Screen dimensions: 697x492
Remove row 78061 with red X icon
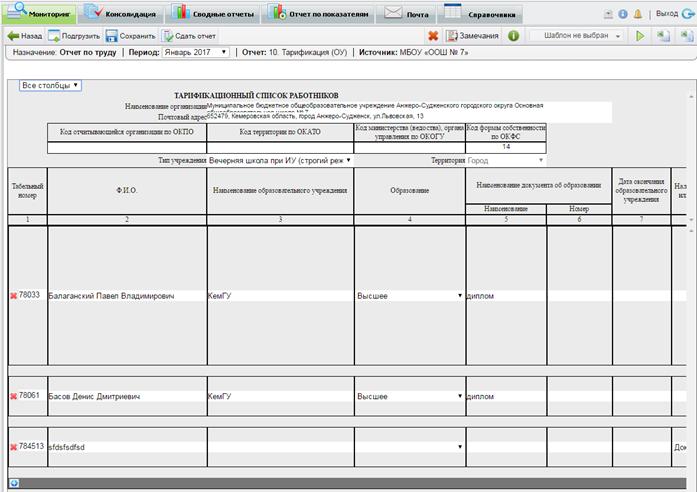tap(13, 396)
